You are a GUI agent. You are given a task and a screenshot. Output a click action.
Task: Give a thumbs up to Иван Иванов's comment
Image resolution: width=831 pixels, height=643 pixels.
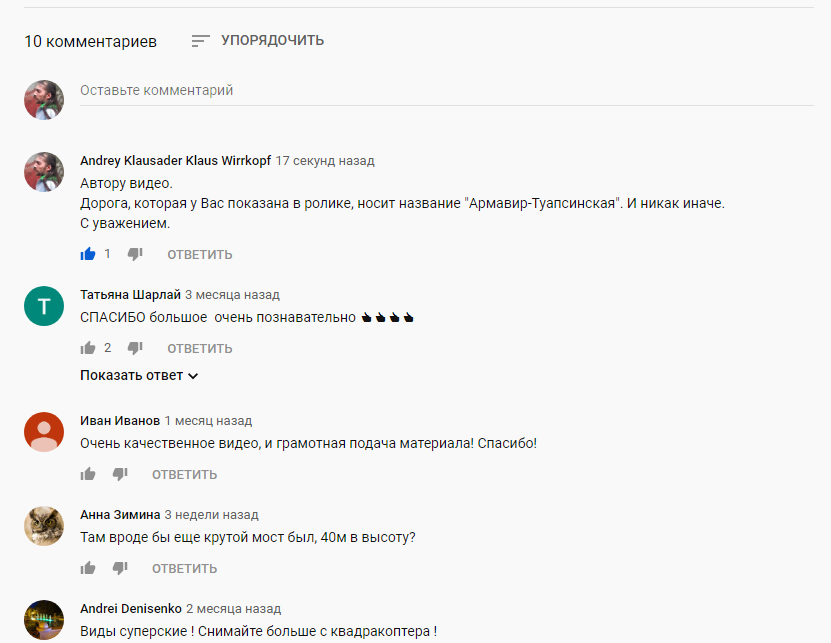(x=88, y=474)
